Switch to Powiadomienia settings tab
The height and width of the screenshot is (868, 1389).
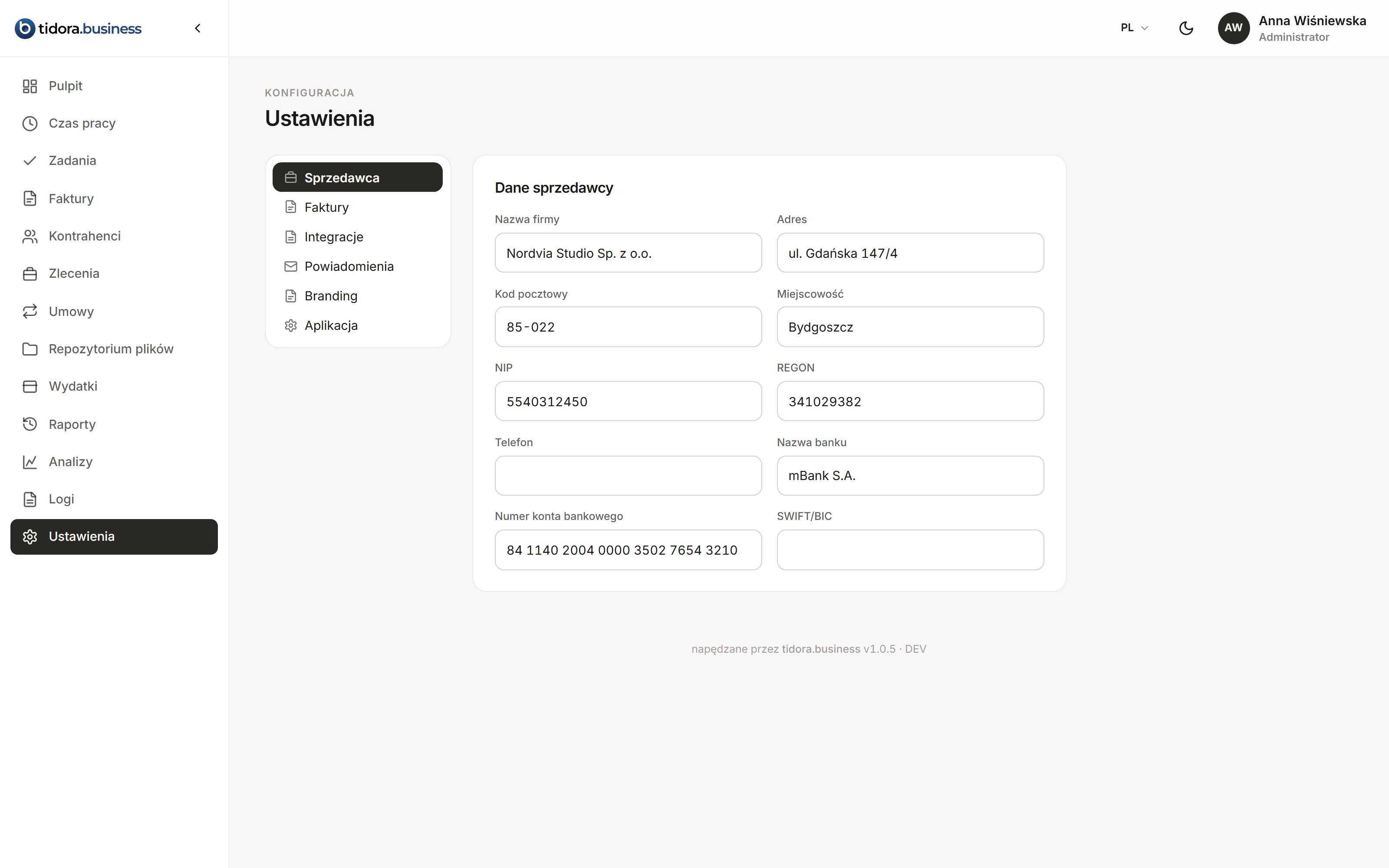pyautogui.click(x=358, y=266)
